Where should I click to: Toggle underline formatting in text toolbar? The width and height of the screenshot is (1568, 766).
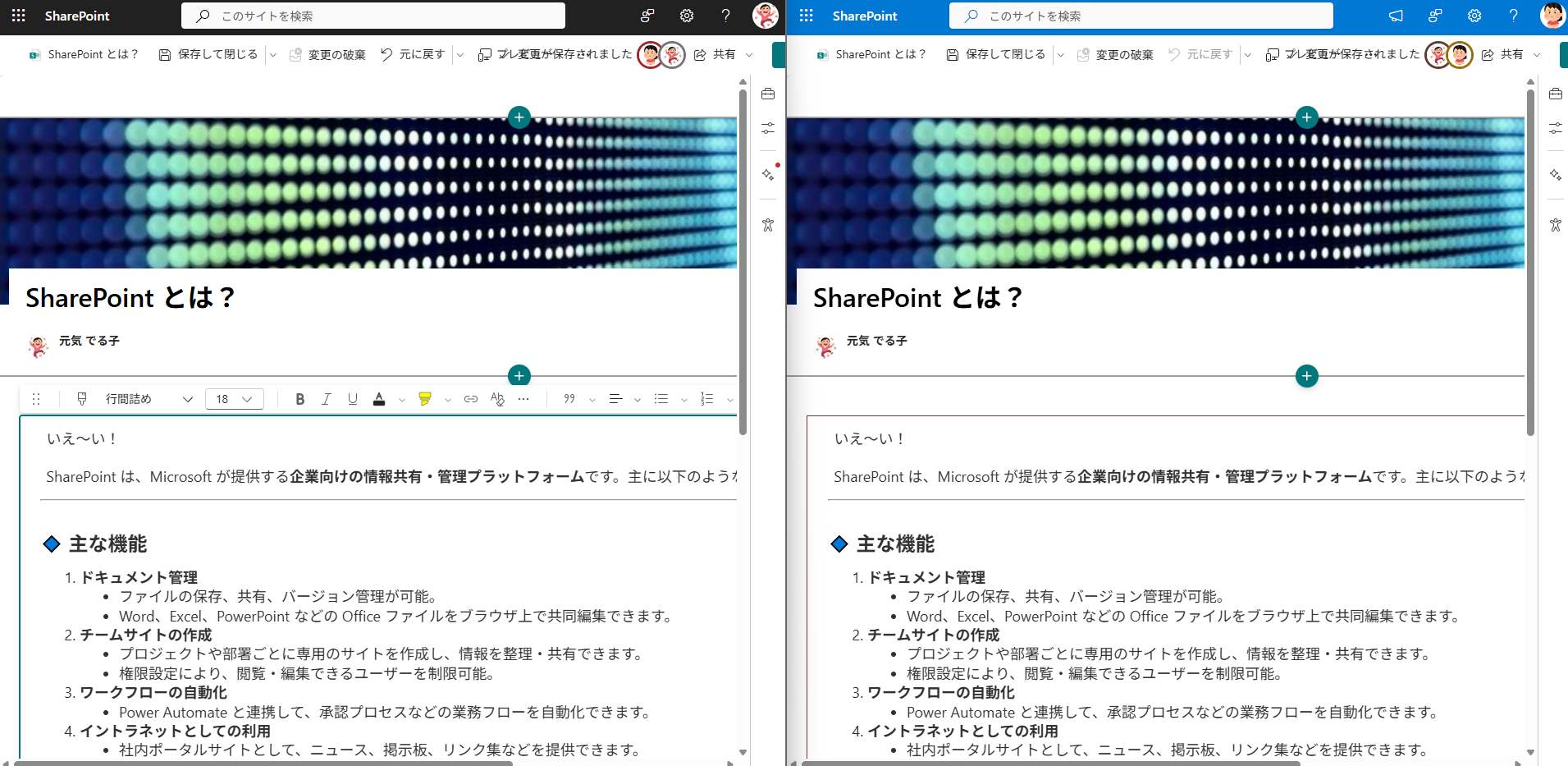coord(353,399)
